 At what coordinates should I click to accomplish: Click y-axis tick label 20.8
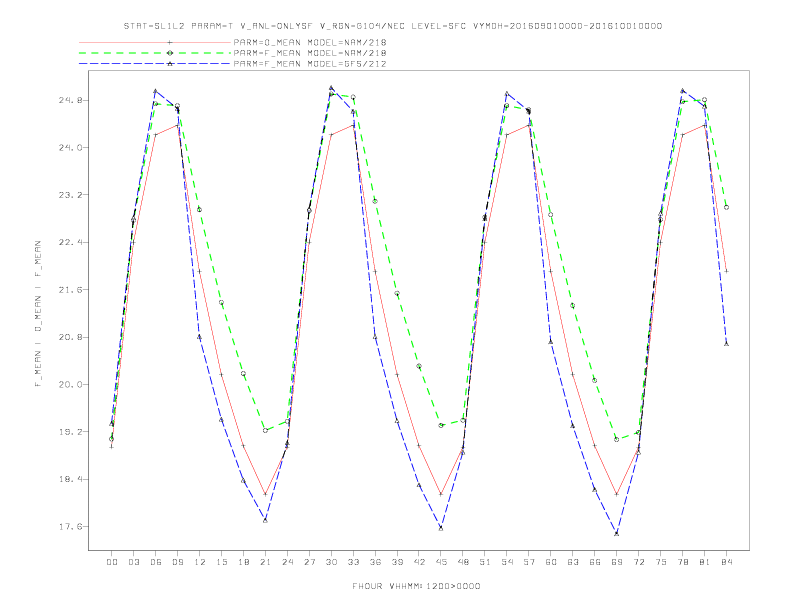click(x=71, y=337)
